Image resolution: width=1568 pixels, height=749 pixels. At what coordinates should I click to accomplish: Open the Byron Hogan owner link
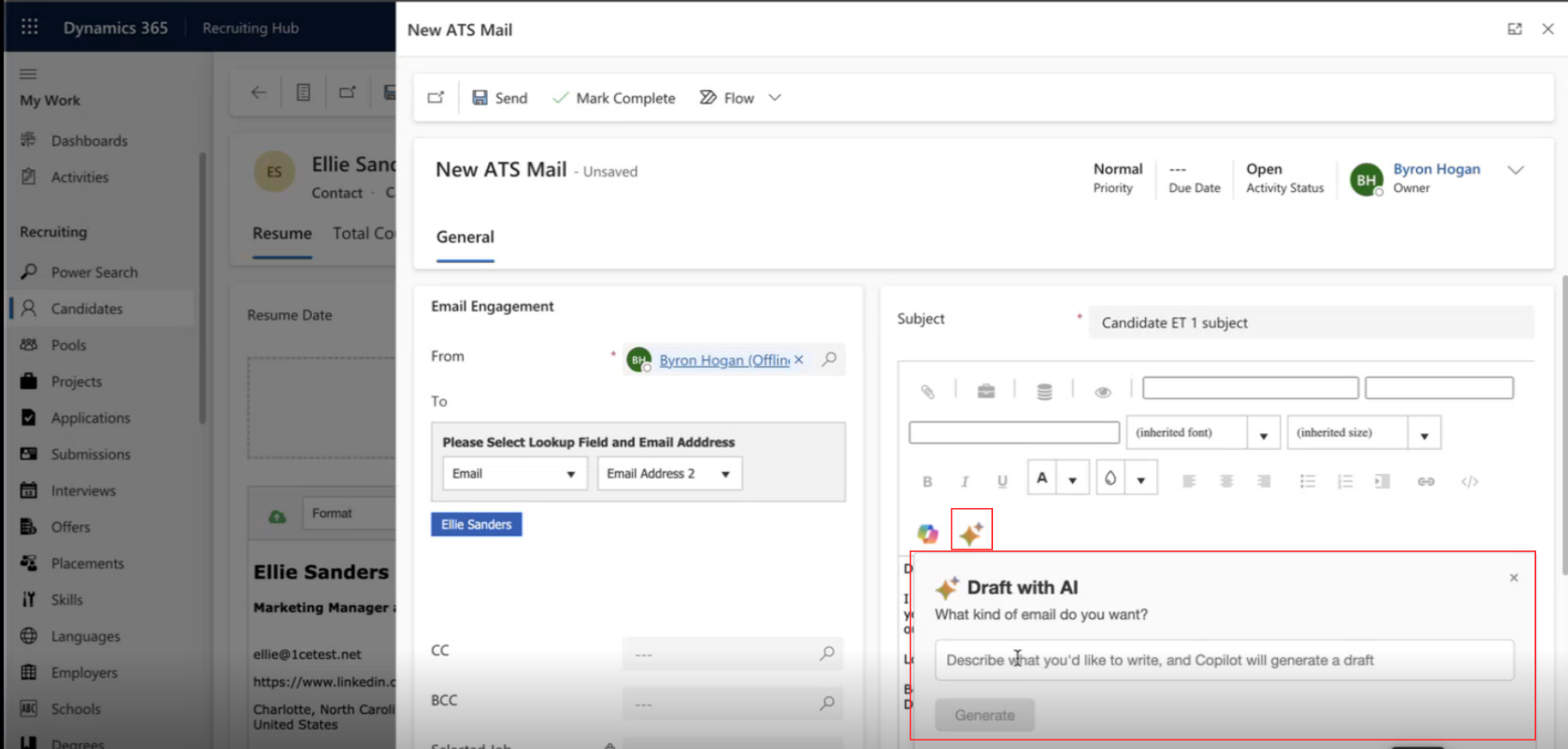1437,169
